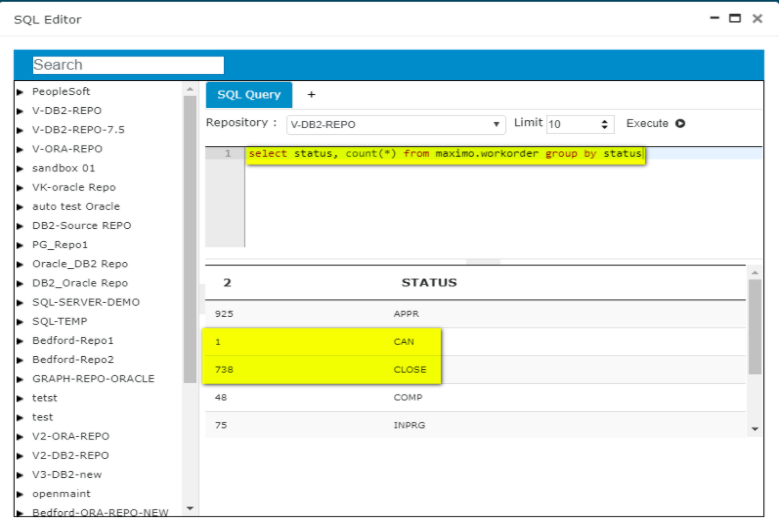
Task: Click the STATUS column header
Action: [429, 283]
